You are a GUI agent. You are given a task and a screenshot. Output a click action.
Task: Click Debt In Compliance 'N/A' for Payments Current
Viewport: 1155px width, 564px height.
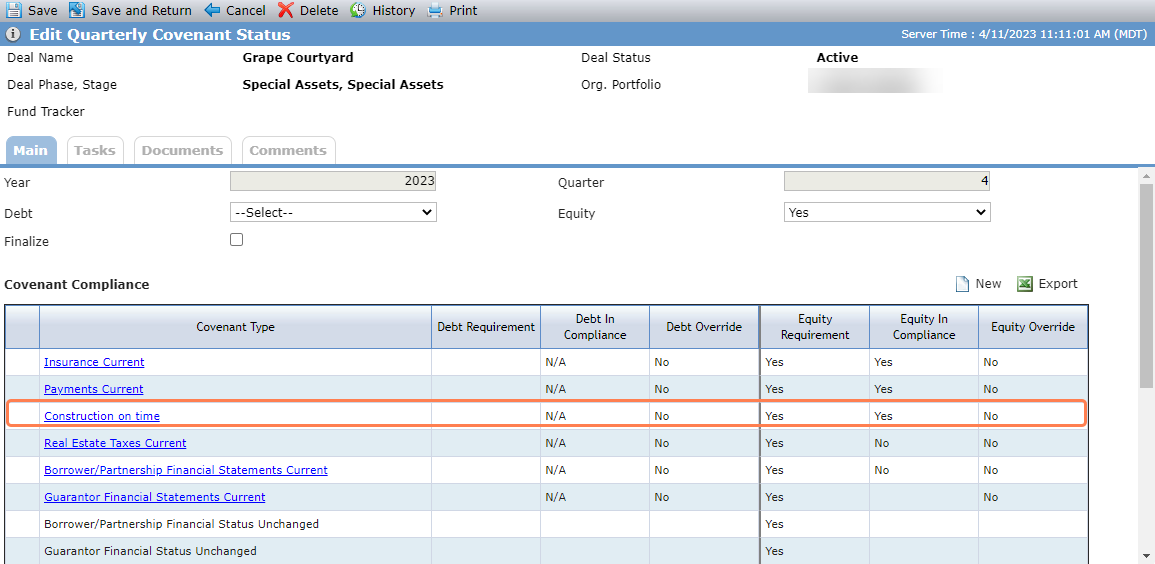coord(555,389)
